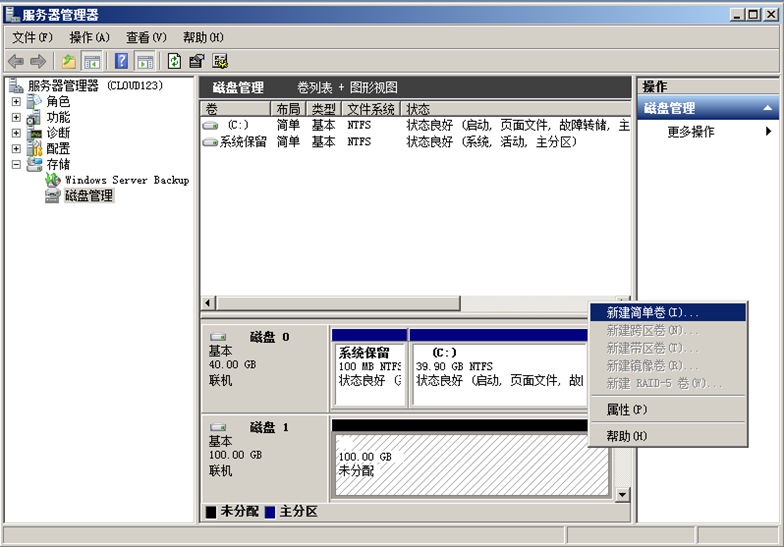Open the 查看(V) menu

[145, 37]
